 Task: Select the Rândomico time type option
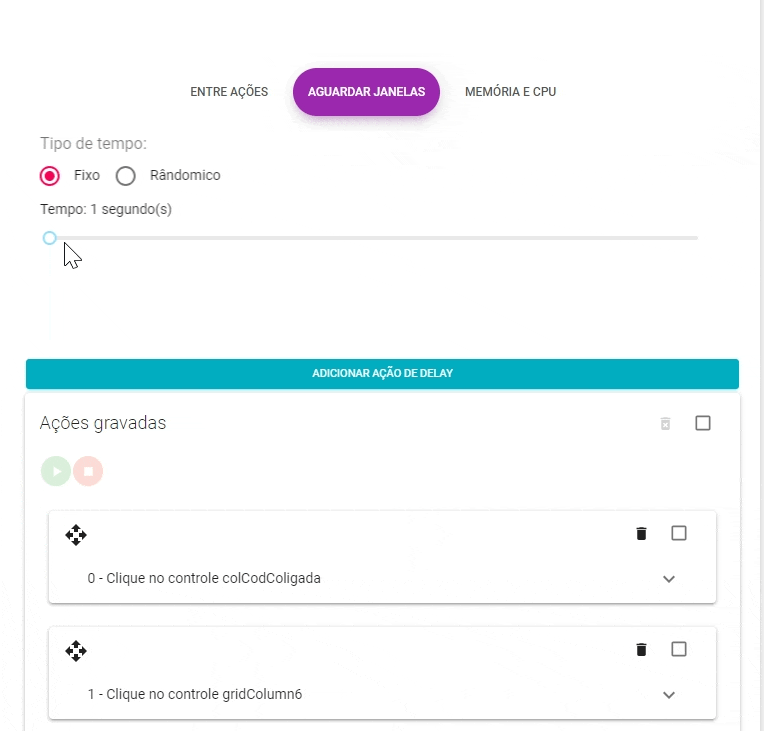pyautogui.click(x=126, y=176)
